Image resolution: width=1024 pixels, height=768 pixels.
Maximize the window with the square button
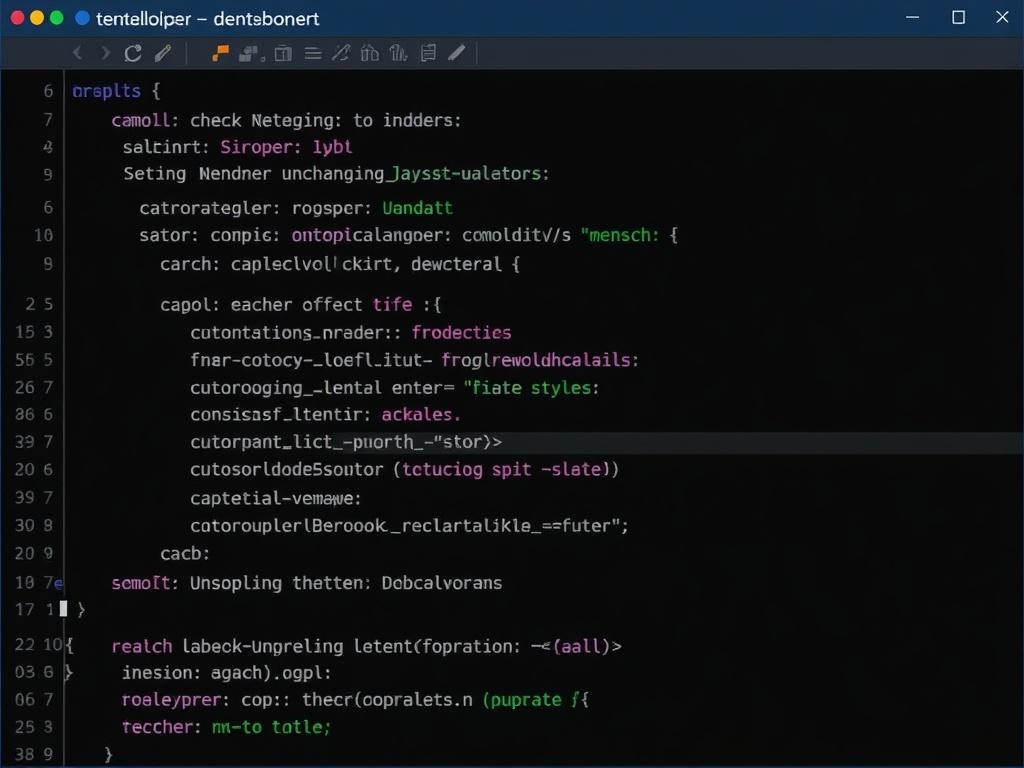point(959,17)
